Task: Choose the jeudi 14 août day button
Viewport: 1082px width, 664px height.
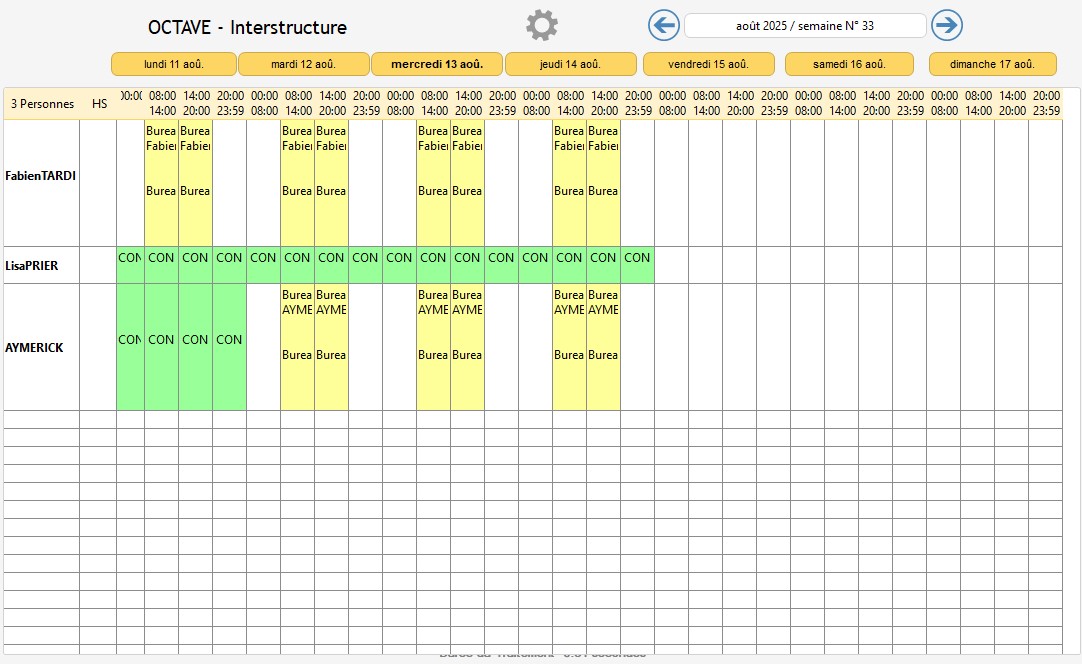Action: point(570,64)
